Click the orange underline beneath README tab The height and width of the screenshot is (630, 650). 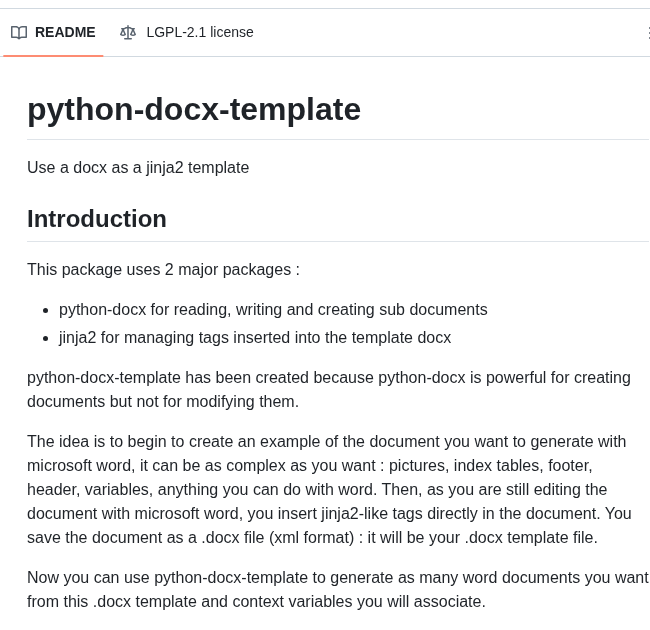(x=54, y=55)
